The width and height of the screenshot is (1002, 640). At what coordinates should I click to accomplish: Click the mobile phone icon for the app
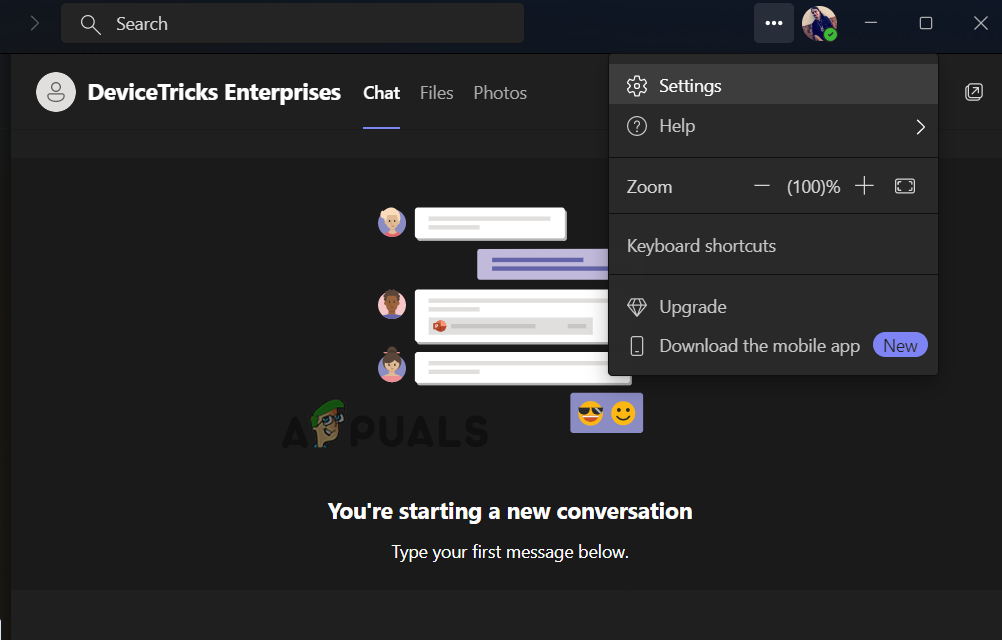pos(637,345)
